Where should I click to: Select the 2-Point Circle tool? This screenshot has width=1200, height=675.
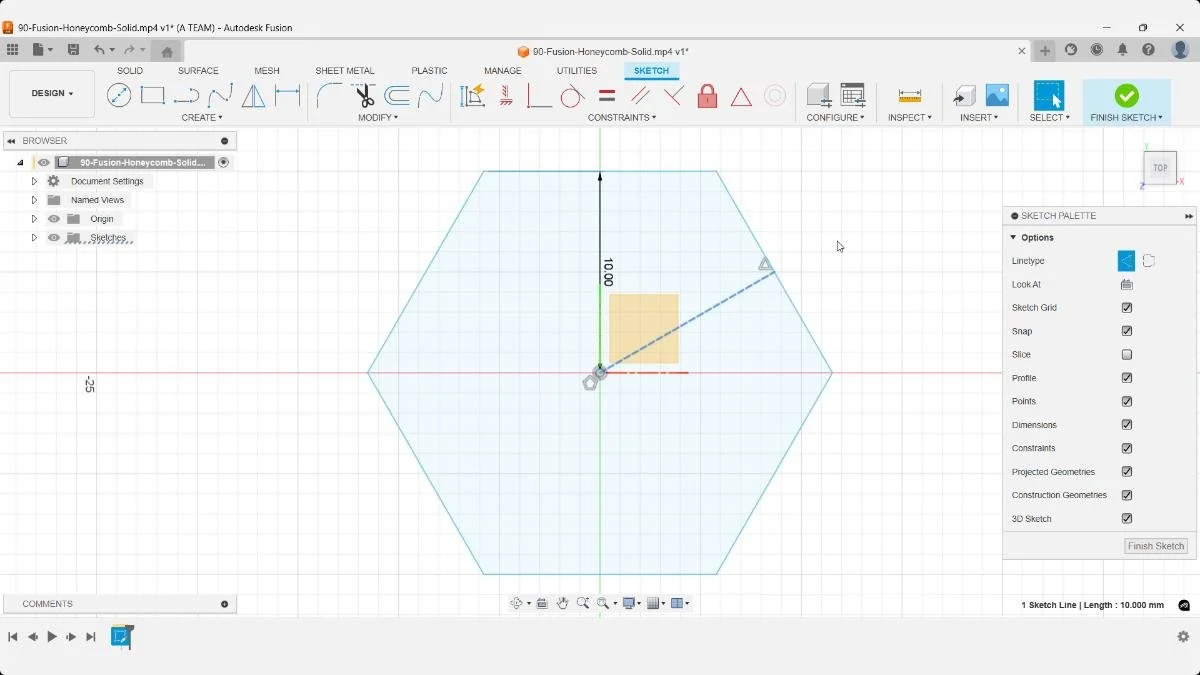[120, 95]
